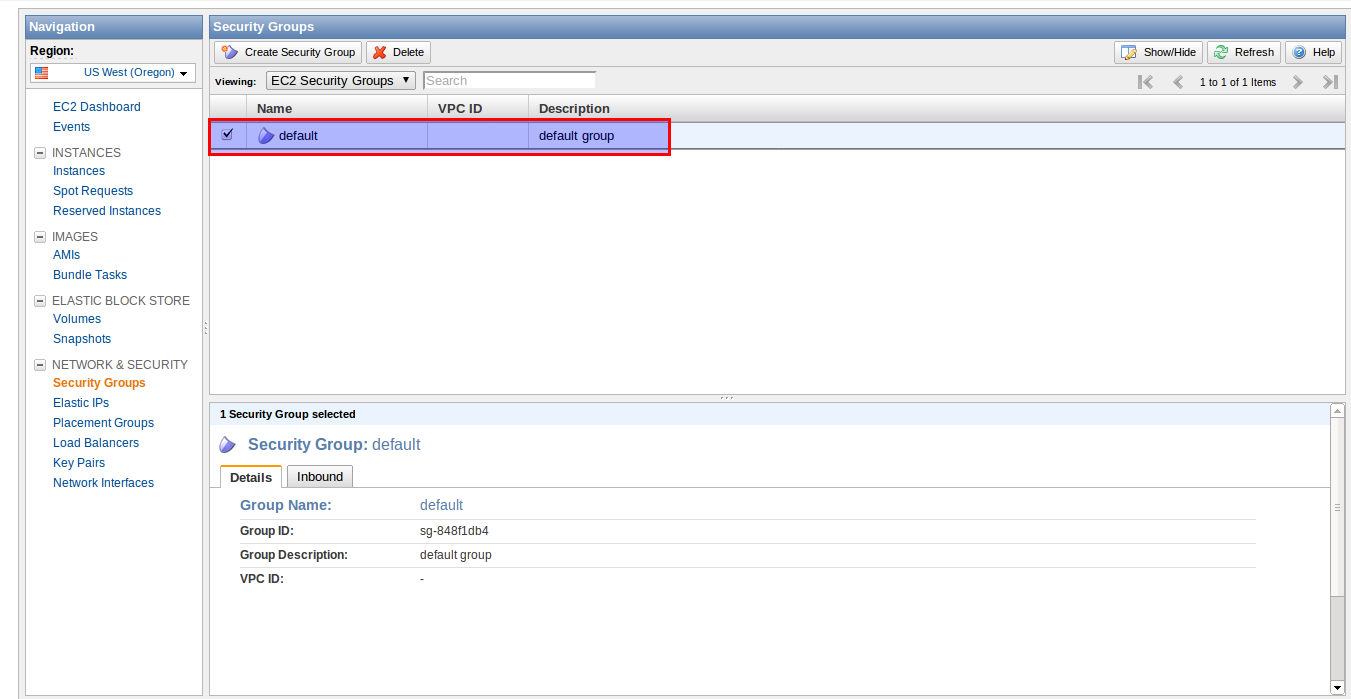Click the Search input field
1351x699 pixels.
509,80
